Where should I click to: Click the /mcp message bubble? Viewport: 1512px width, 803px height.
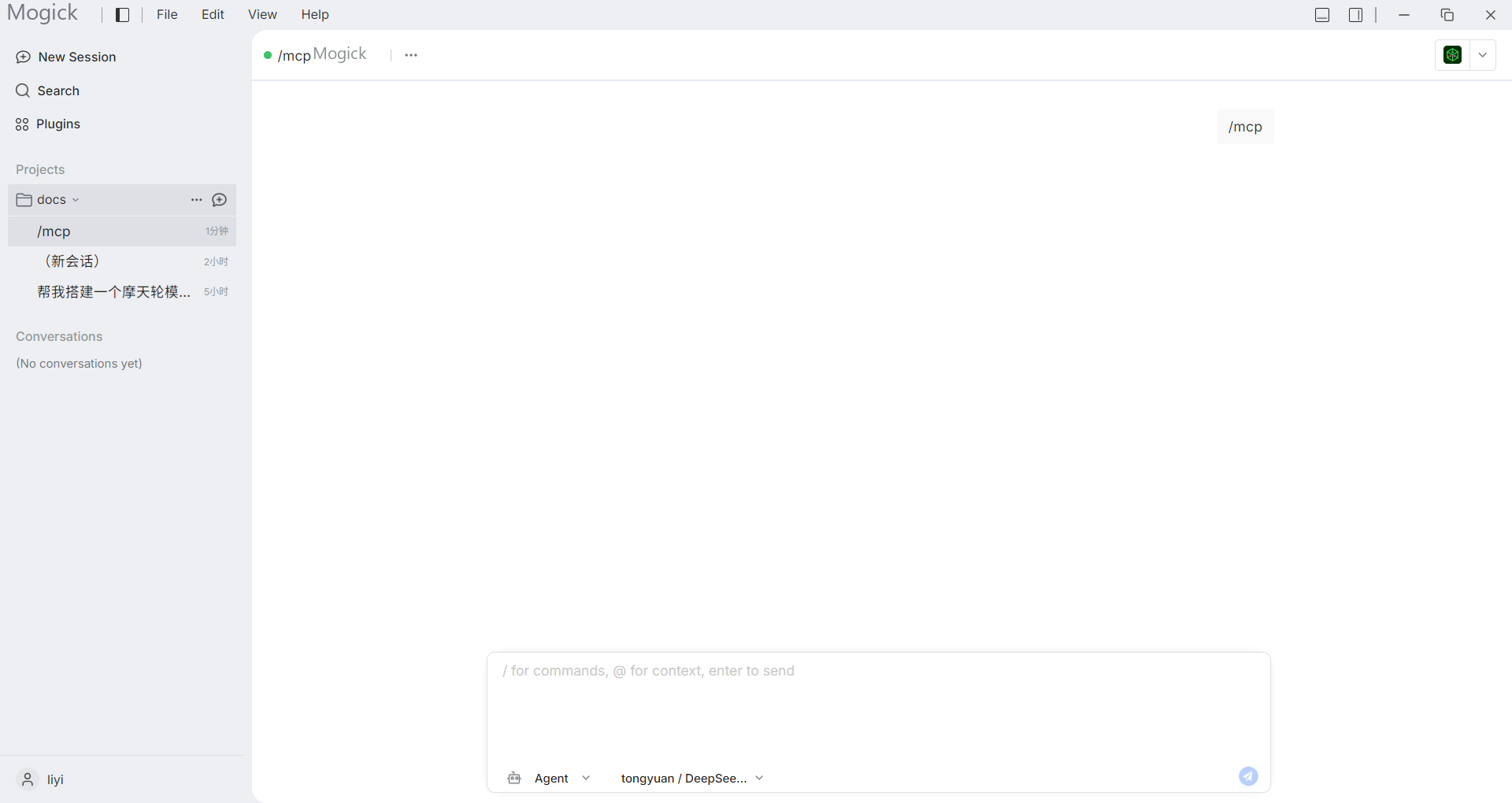(1245, 127)
